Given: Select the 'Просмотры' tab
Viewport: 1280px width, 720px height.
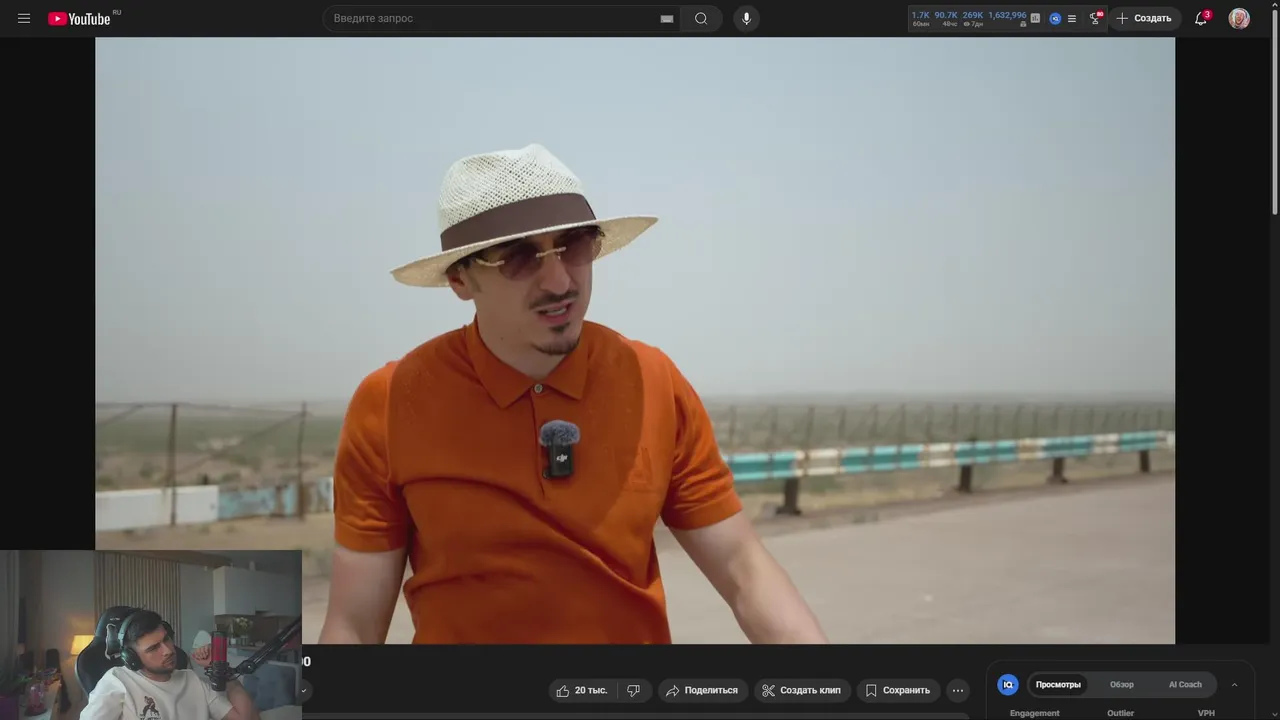Looking at the screenshot, I should pyautogui.click(x=1058, y=685).
